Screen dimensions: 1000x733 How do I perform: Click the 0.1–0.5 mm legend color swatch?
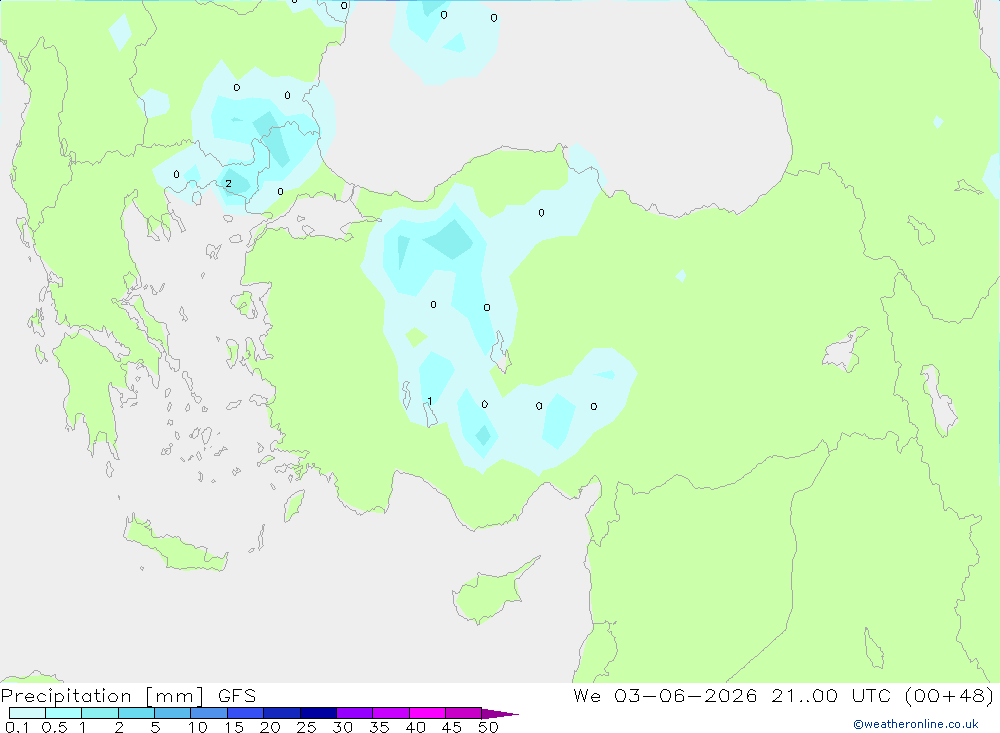click(x=27, y=713)
